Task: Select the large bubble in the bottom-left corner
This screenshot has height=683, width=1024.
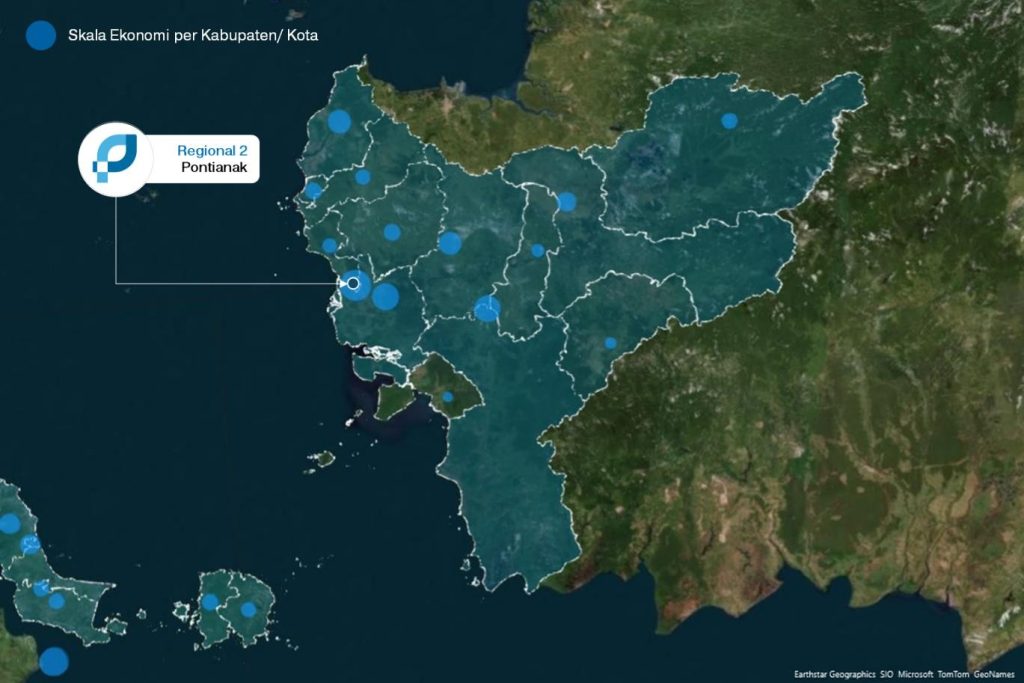Action: [54, 661]
